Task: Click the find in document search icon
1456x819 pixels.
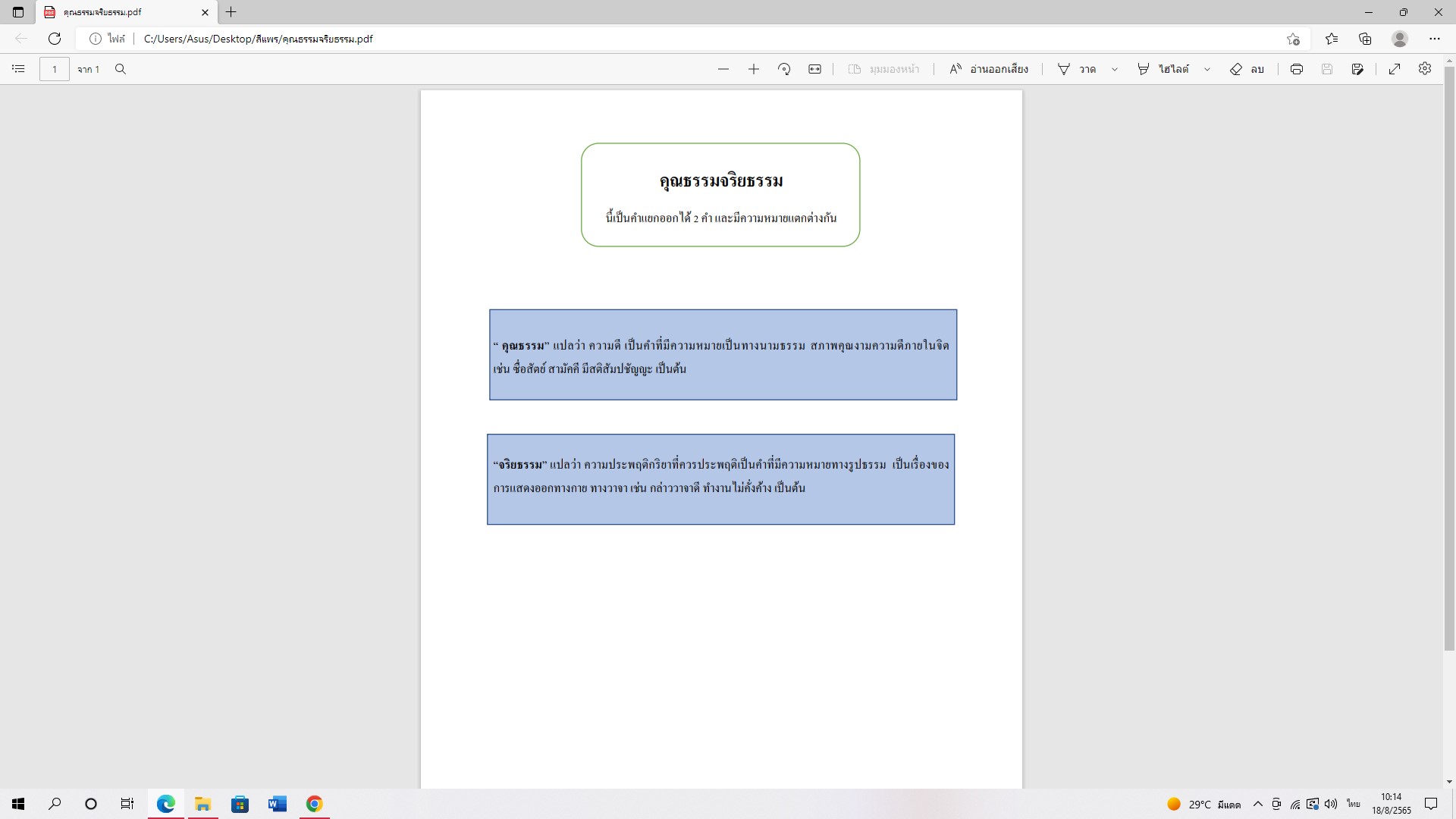Action: tap(121, 69)
